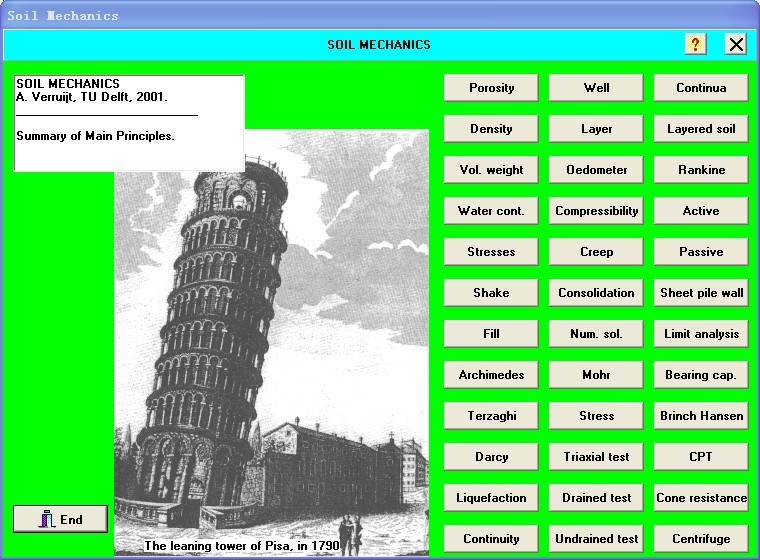The height and width of the screenshot is (560, 760).
Task: Select the Triaxial test topic
Action: (x=596, y=457)
